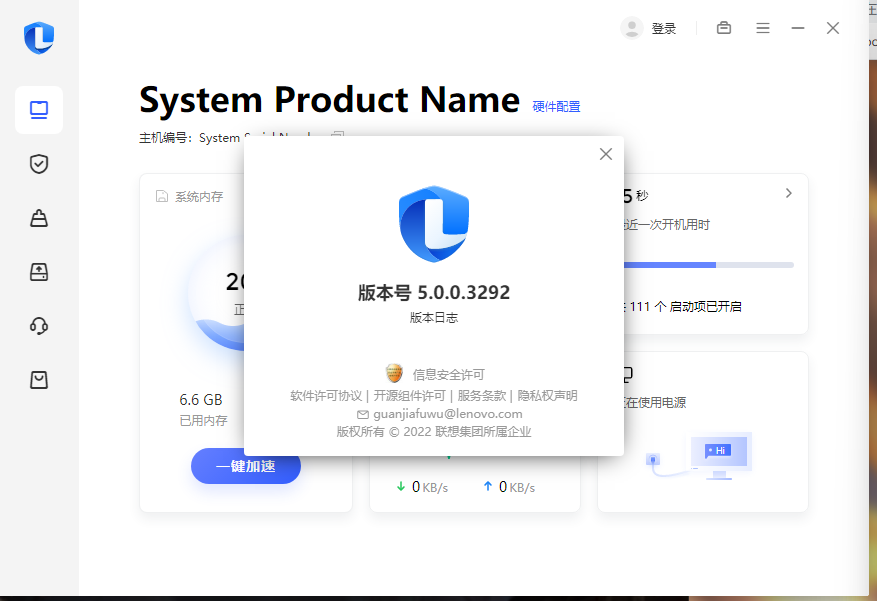This screenshot has height=601, width=877.
Task: Open the 开源组件许可 link
Action: (x=409, y=396)
